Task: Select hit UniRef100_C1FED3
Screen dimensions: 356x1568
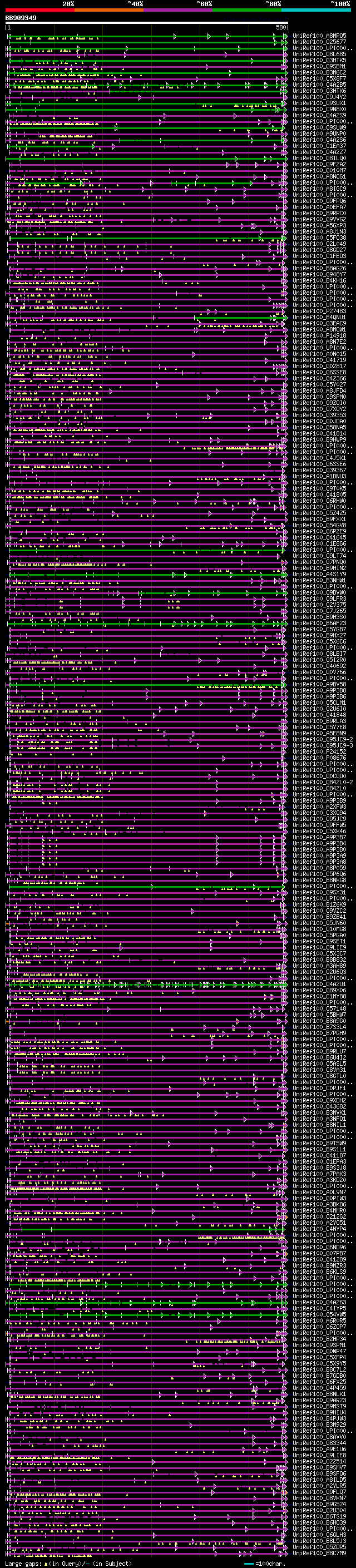Action: [319, 256]
